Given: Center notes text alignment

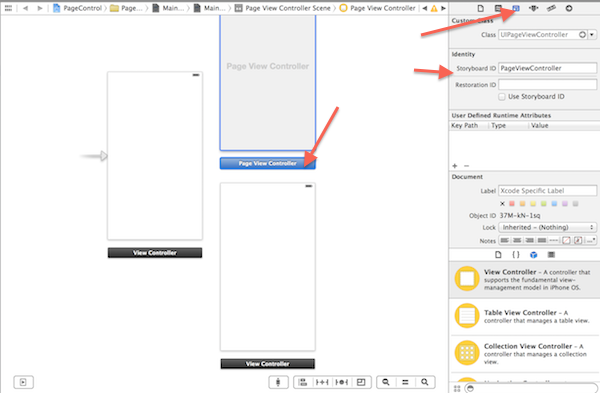Looking at the screenshot, I should point(517,240).
